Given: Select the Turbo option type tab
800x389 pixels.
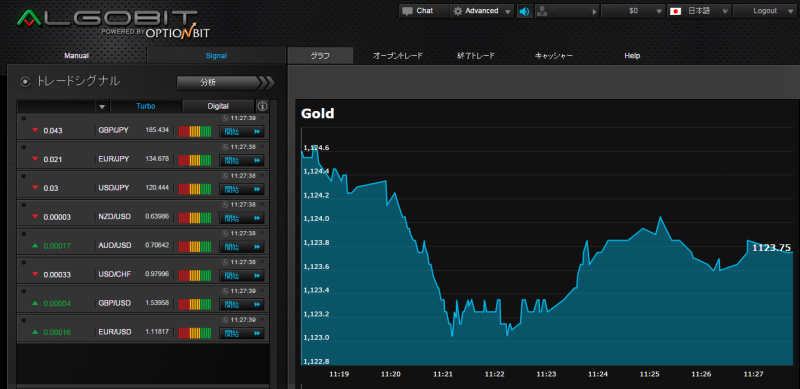Looking at the screenshot, I should tap(146, 106).
